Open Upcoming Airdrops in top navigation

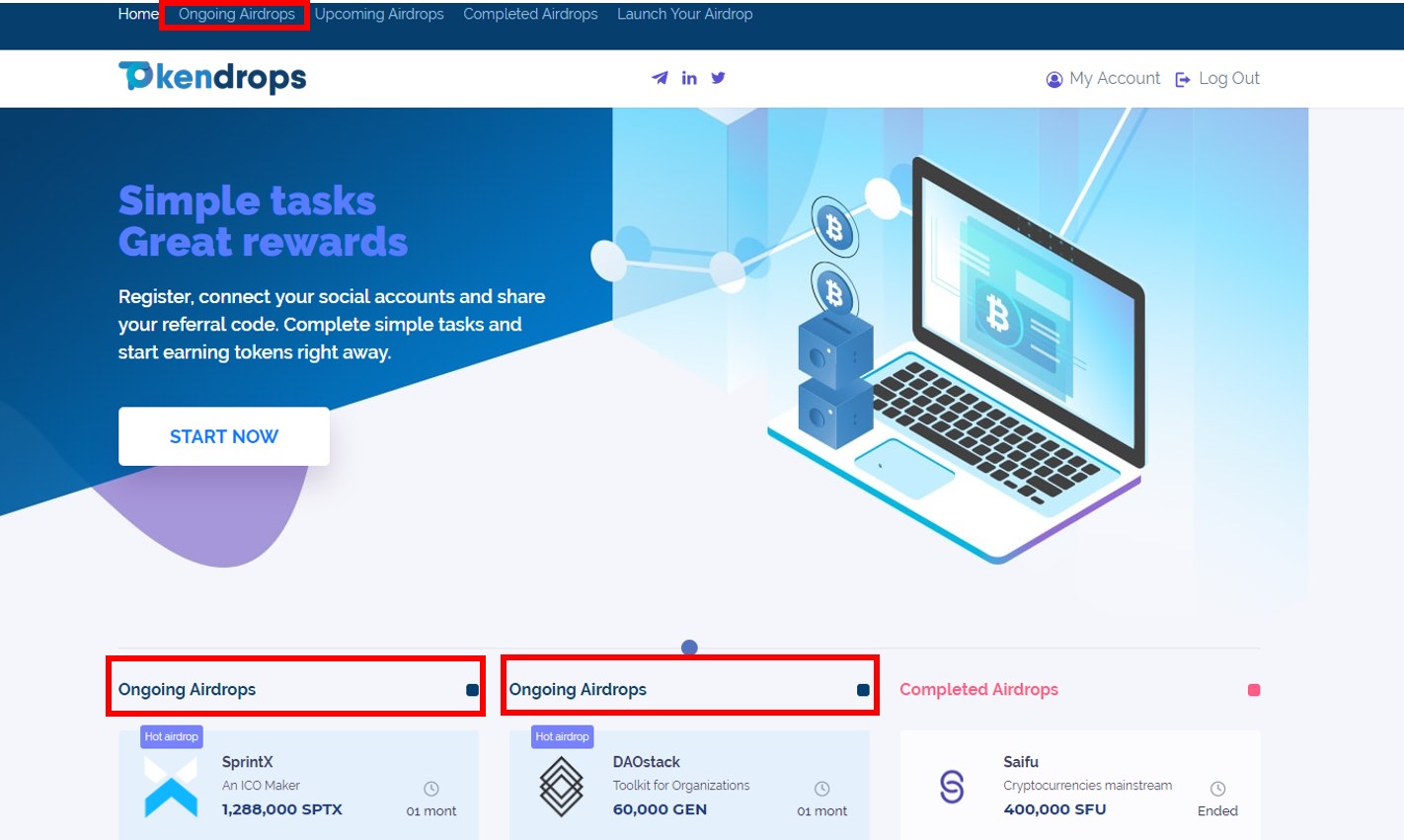point(379,14)
